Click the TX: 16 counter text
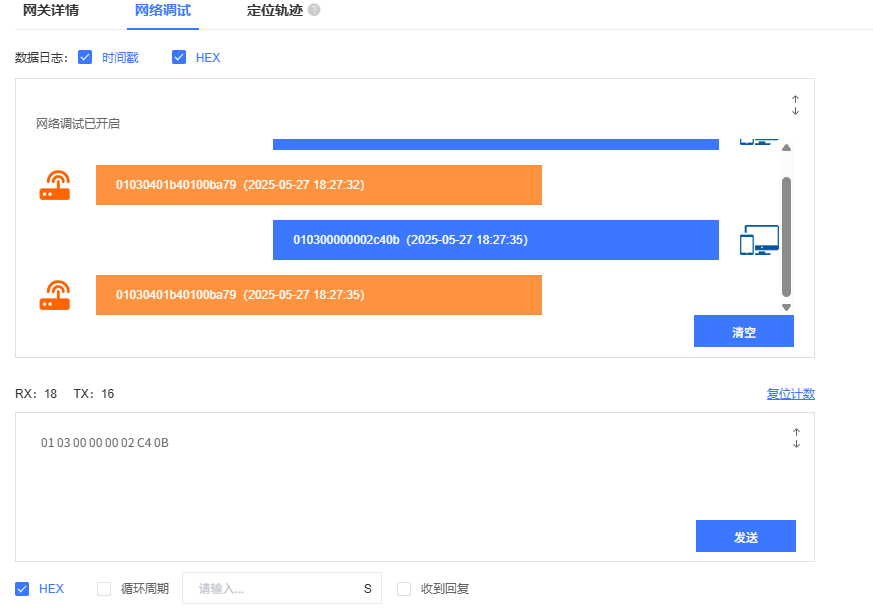Screen dimensions: 873x609 [94, 394]
